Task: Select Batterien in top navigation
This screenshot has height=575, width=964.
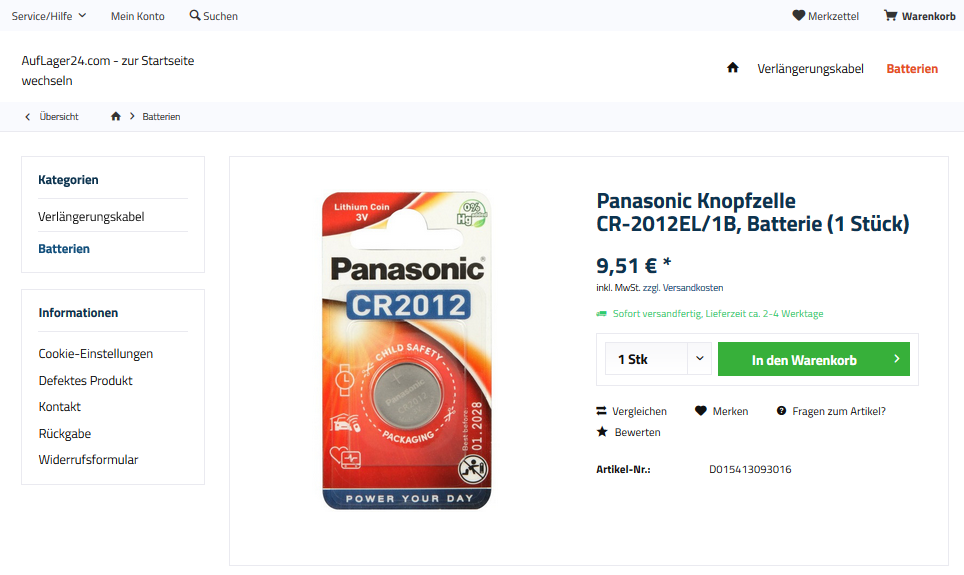Action: pos(912,69)
